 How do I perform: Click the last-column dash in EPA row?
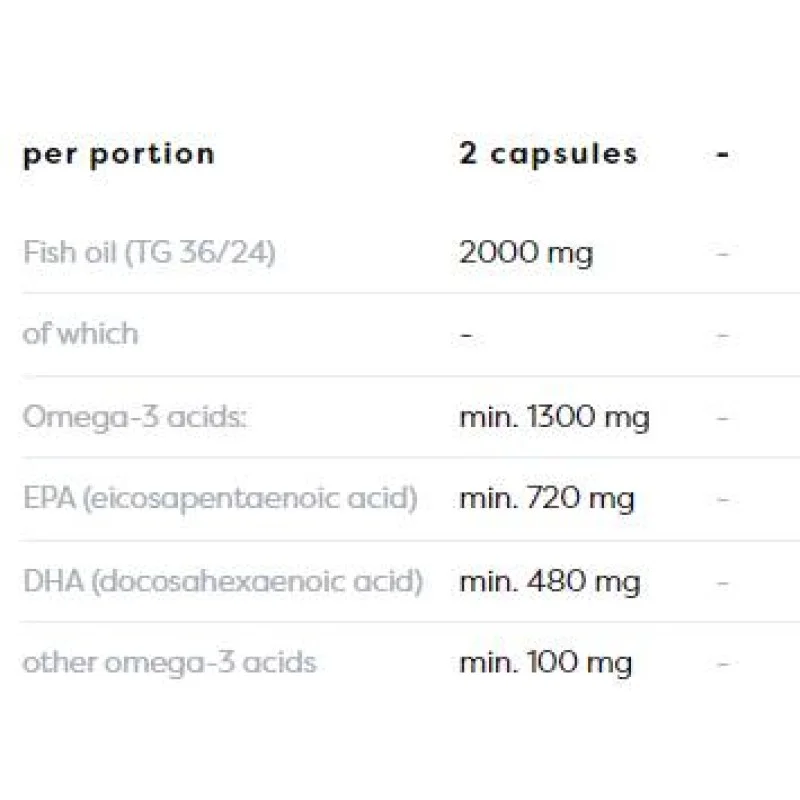pos(723,499)
